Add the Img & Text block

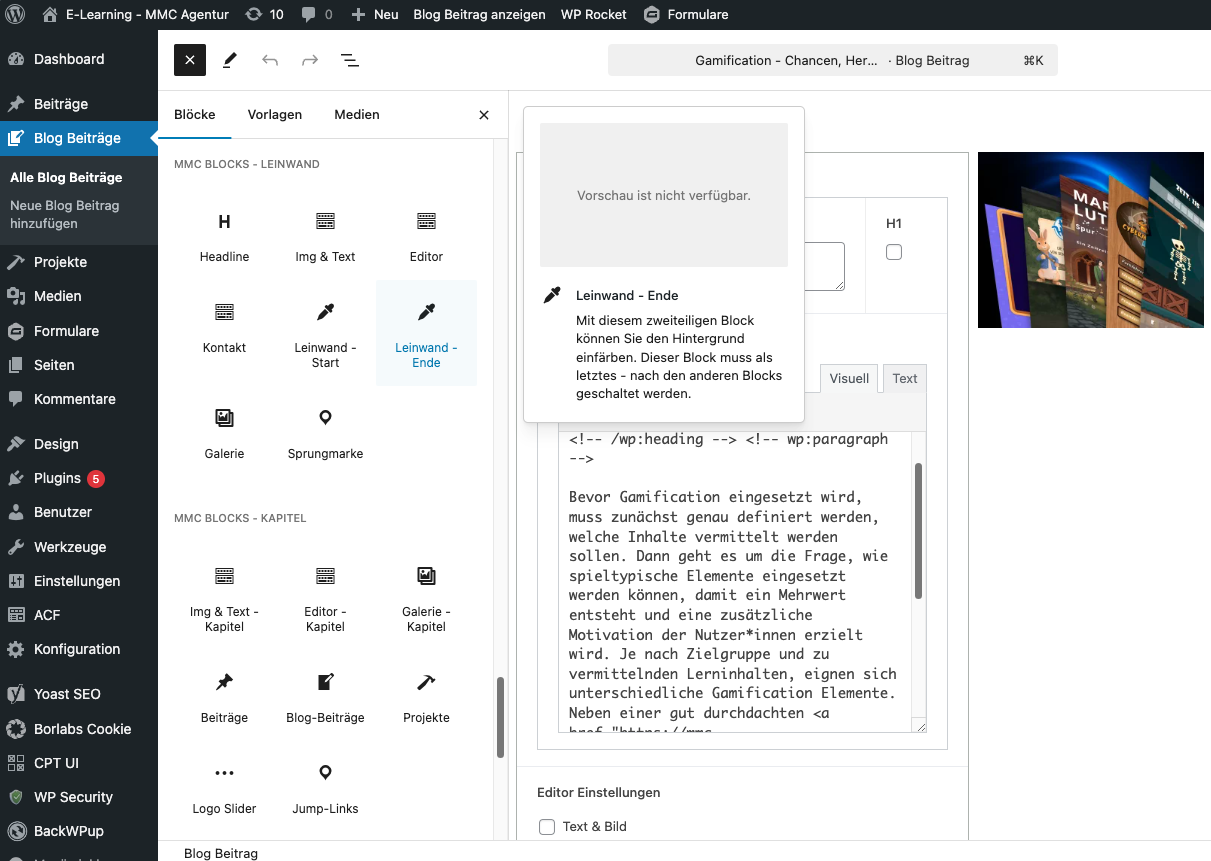pyautogui.click(x=325, y=236)
